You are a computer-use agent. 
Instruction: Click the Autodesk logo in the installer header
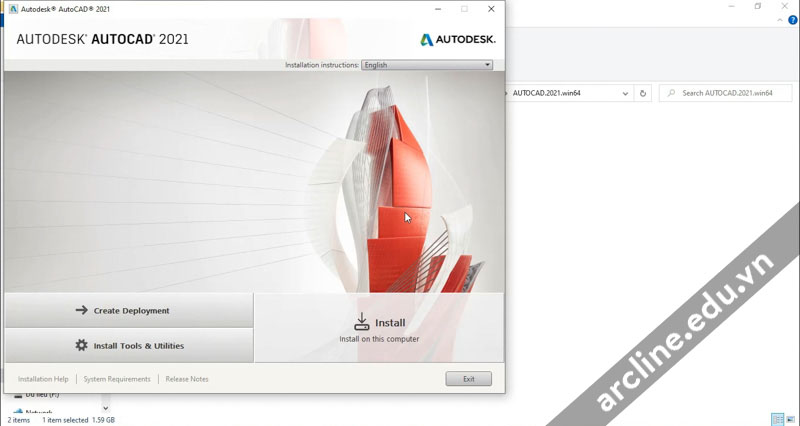tap(457, 40)
